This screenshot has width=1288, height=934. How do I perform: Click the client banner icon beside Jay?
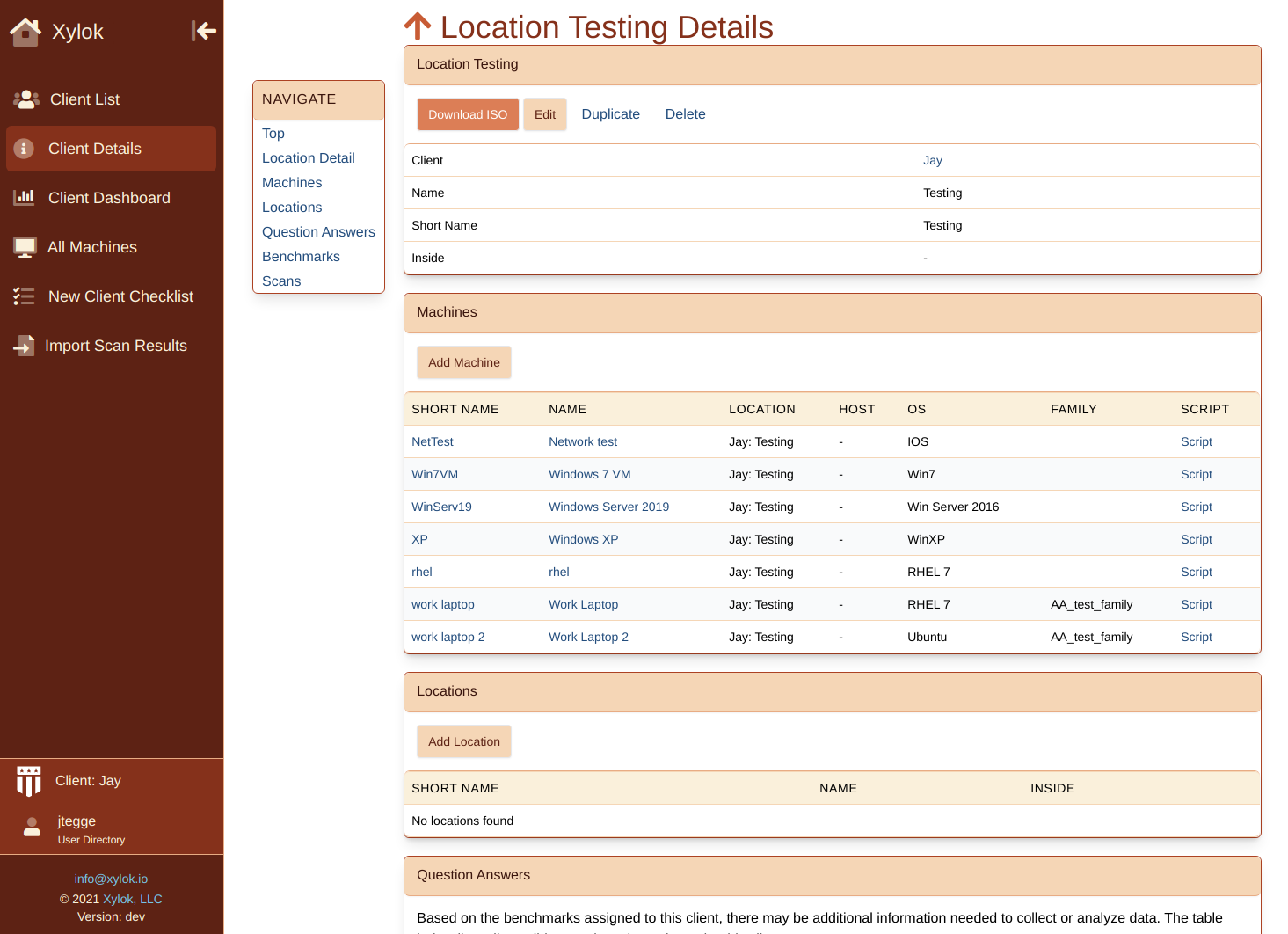click(29, 781)
